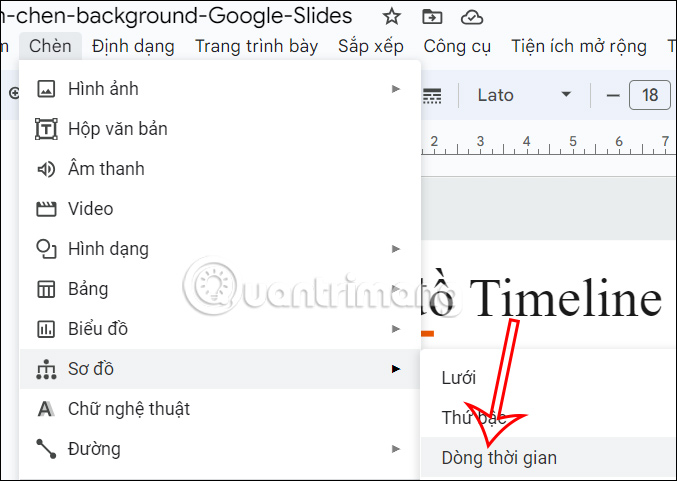Open the Định dạng menu
The height and width of the screenshot is (481, 677).
133,46
